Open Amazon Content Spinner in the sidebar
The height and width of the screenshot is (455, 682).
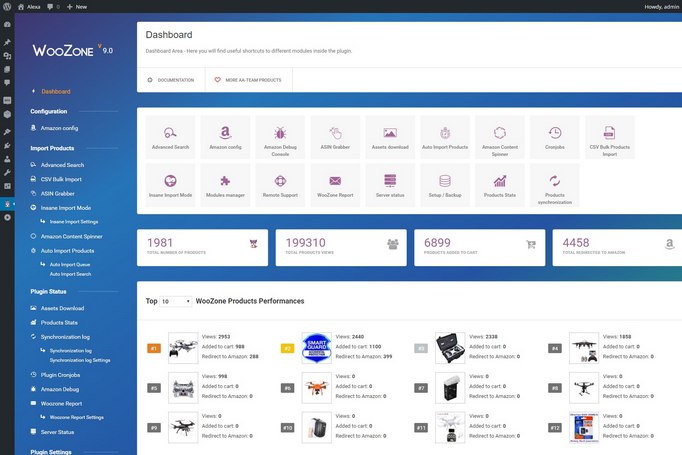[x=71, y=237]
